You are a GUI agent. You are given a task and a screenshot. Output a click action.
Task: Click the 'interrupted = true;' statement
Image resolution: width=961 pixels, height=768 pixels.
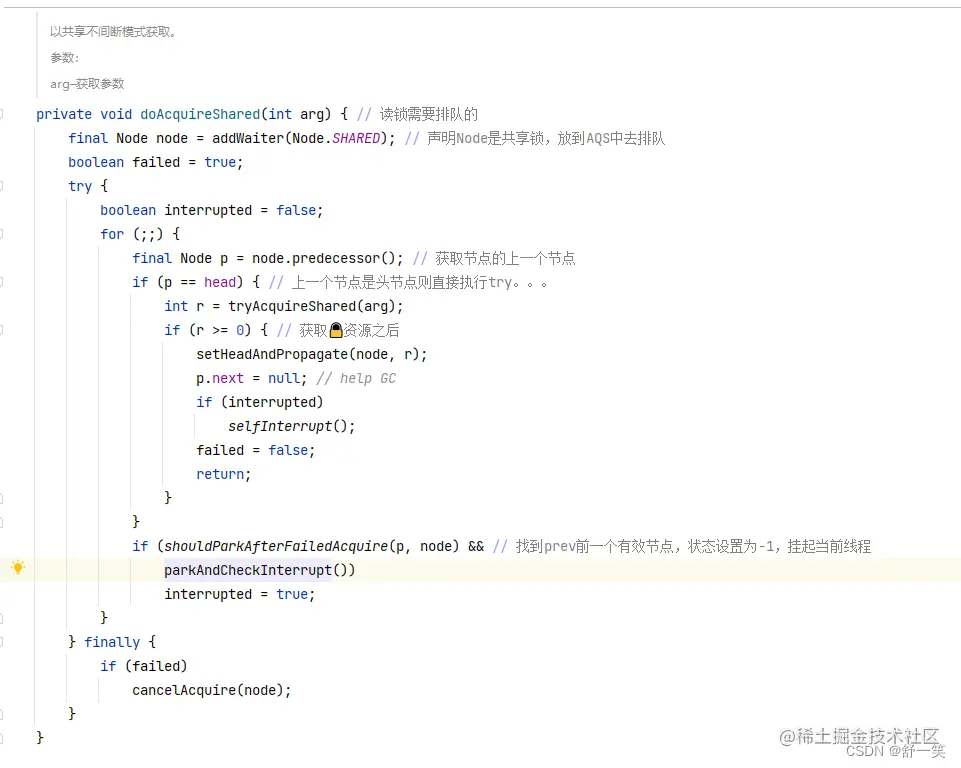pyautogui.click(x=240, y=594)
